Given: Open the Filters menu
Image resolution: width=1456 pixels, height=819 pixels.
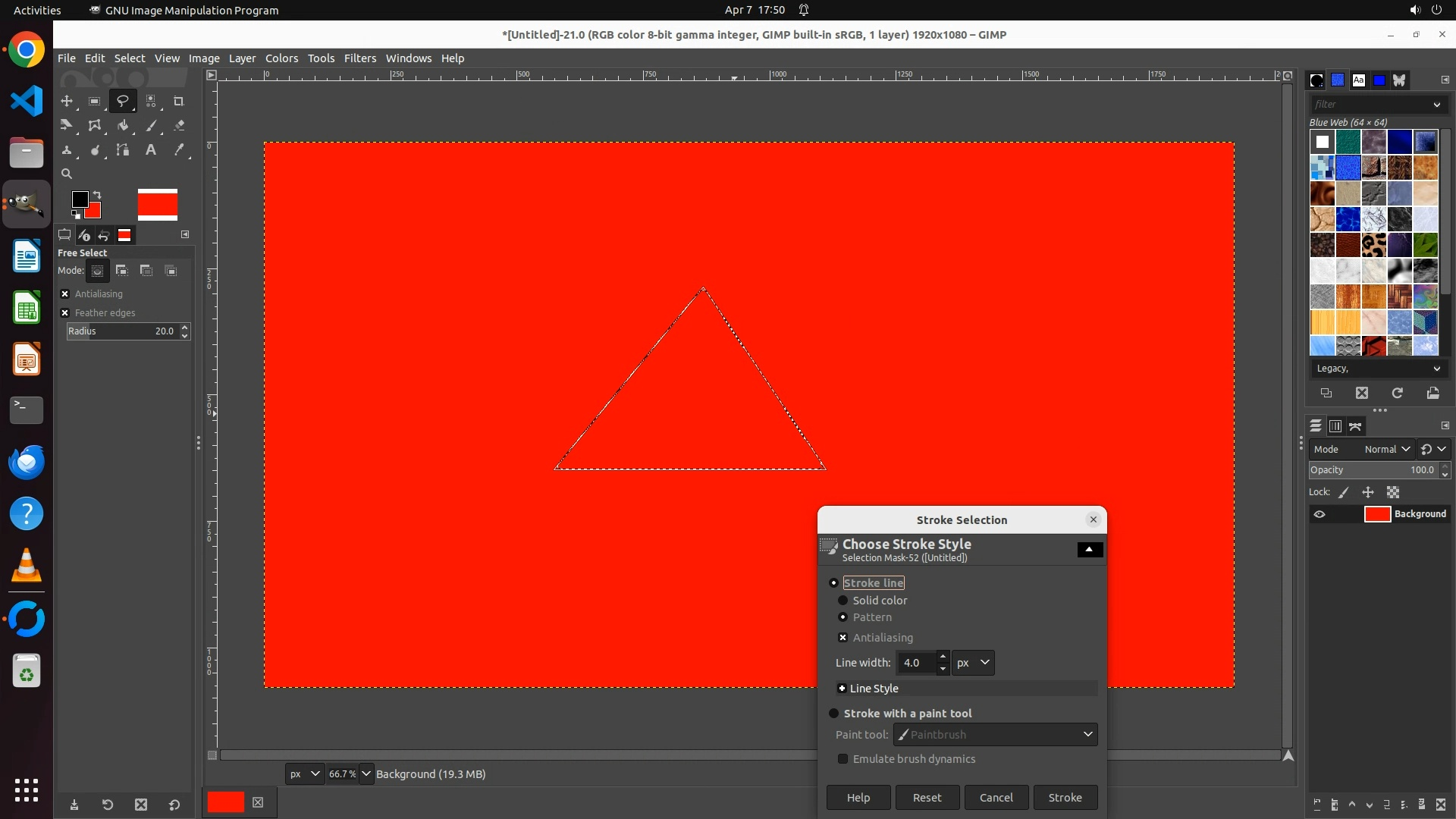Looking at the screenshot, I should (359, 58).
